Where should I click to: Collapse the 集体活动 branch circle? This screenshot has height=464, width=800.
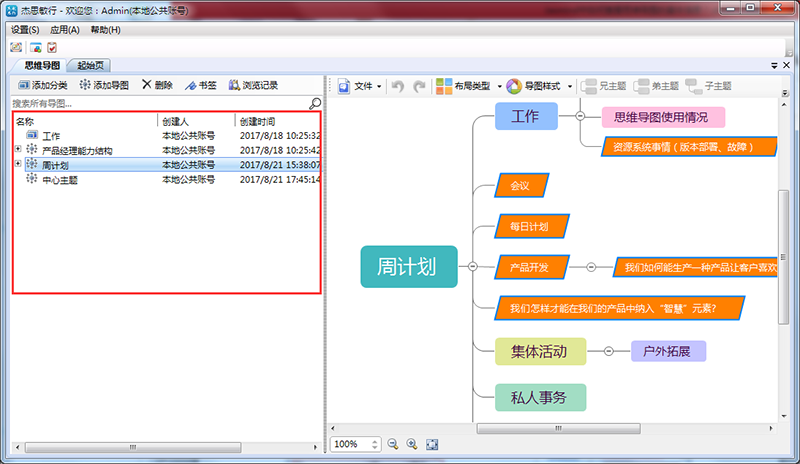pos(609,351)
